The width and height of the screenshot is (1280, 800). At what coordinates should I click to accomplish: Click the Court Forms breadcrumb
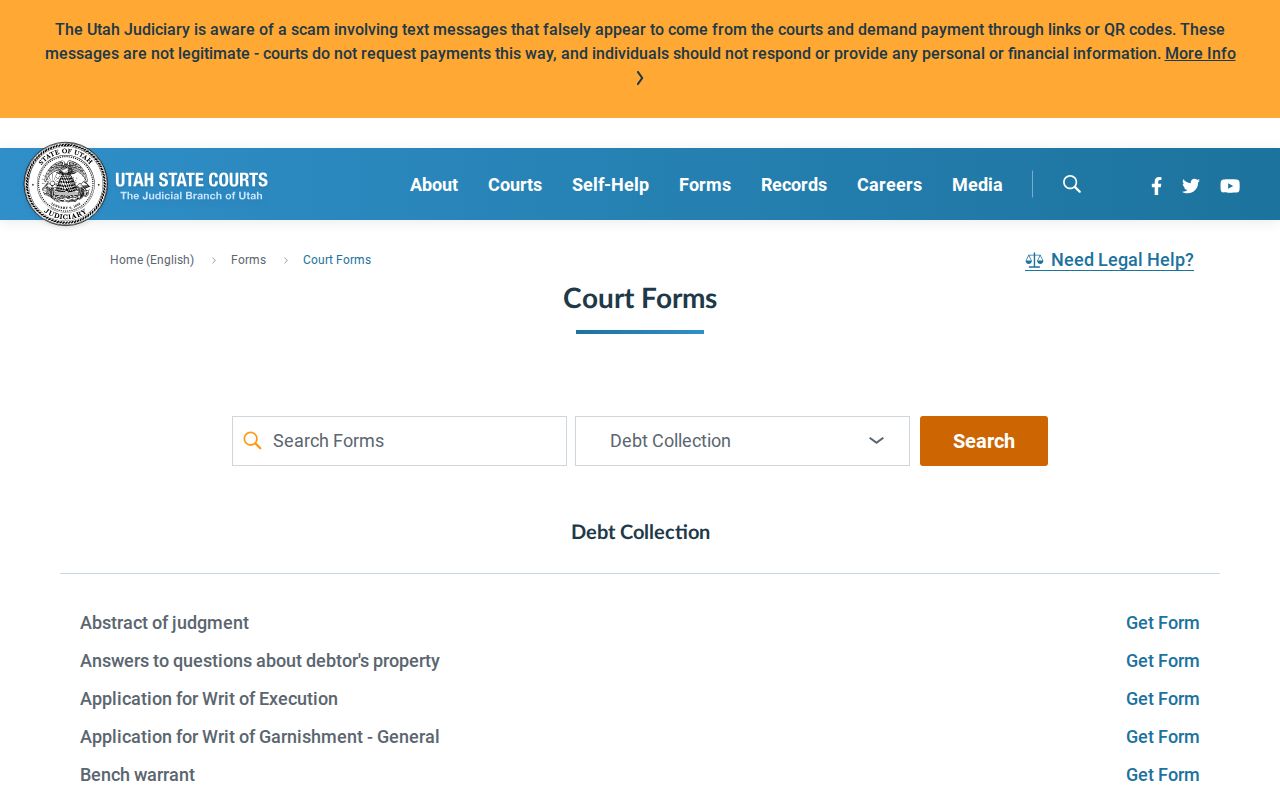point(337,260)
